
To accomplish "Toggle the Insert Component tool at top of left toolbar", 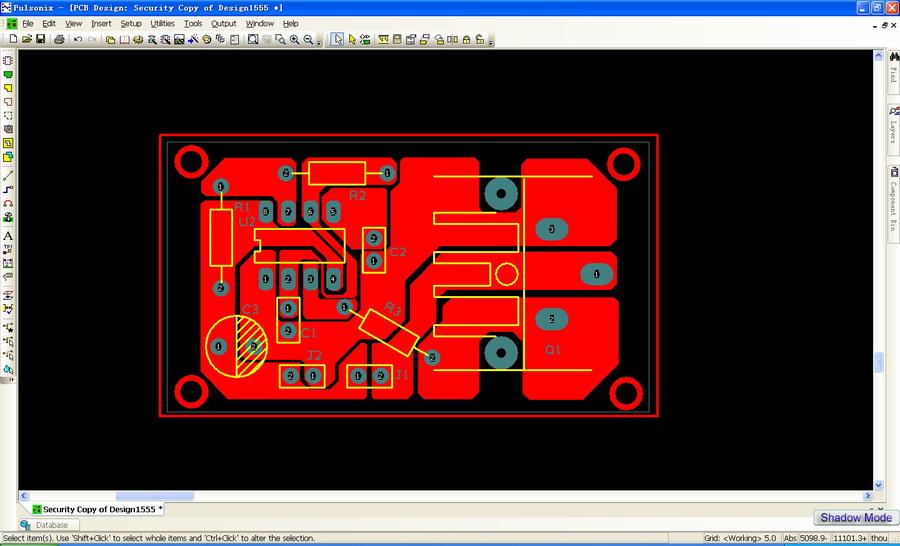I will click(8, 60).
